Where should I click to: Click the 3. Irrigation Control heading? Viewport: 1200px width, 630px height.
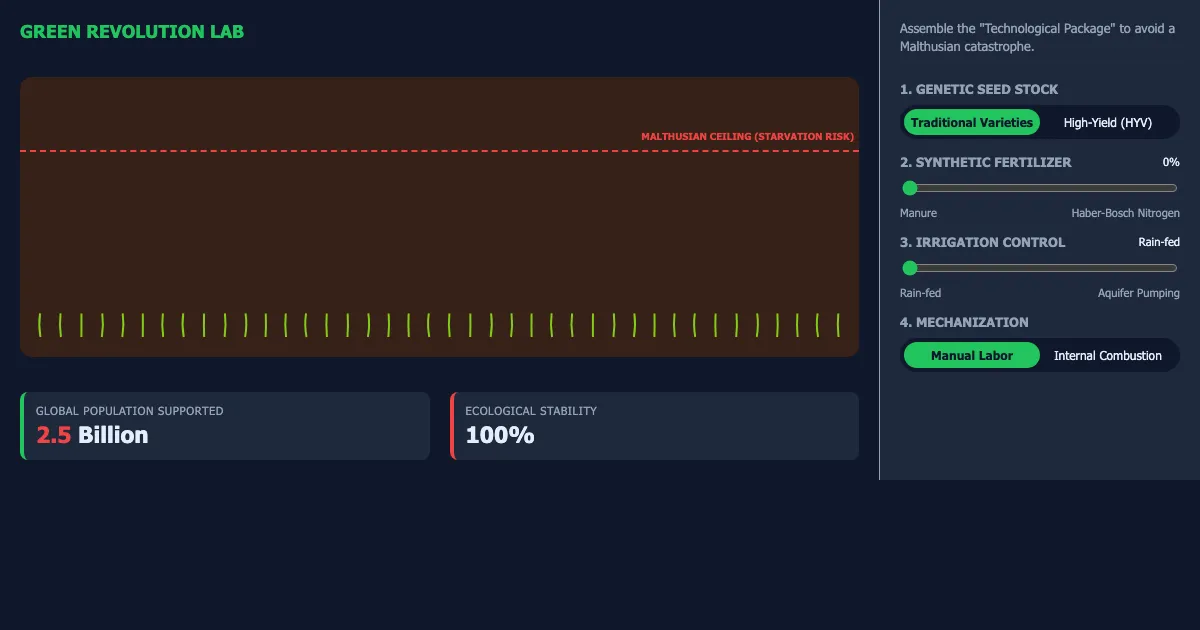point(982,242)
